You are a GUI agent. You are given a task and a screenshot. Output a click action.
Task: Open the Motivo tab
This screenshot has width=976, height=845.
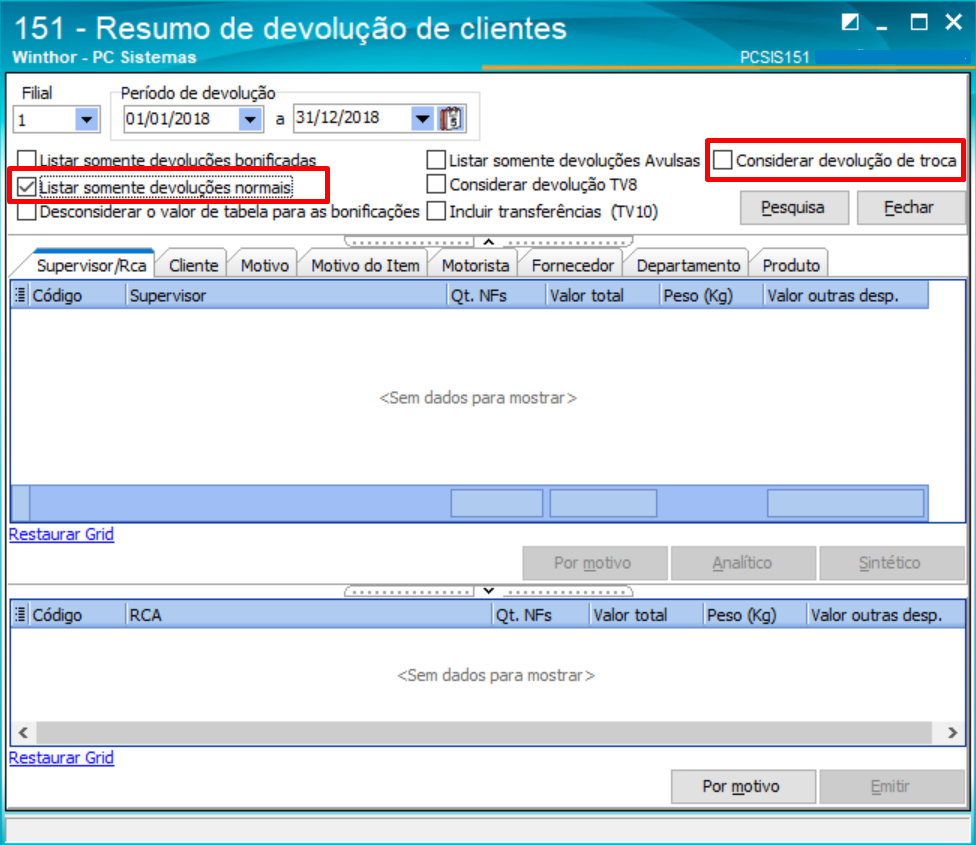265,266
